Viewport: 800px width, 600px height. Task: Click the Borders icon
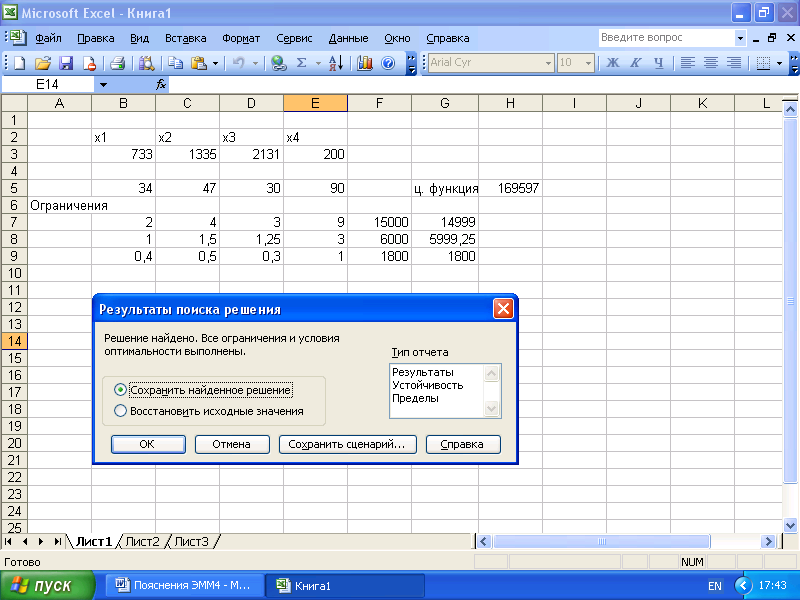[763, 63]
